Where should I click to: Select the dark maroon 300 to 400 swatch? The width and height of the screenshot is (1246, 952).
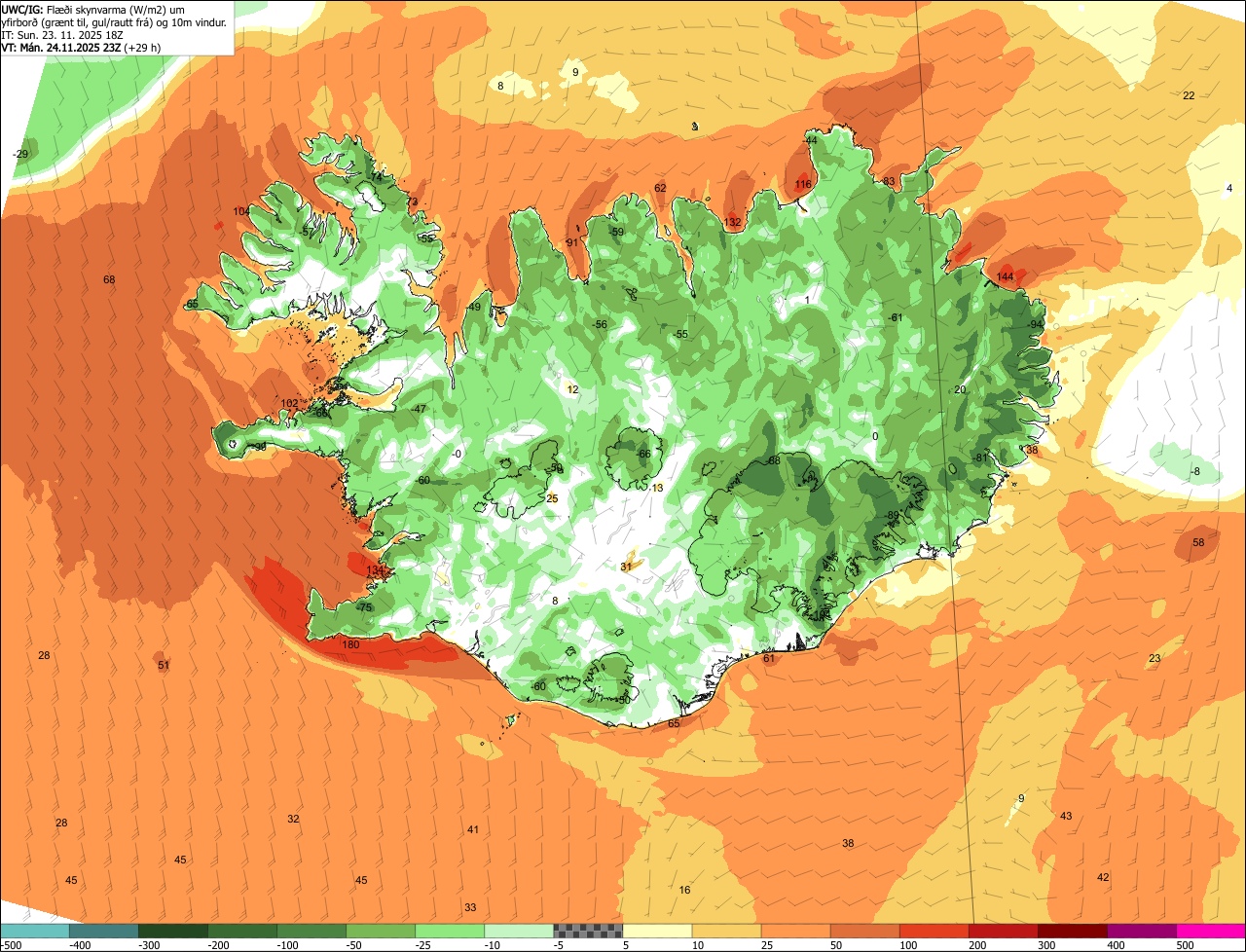[1073, 931]
